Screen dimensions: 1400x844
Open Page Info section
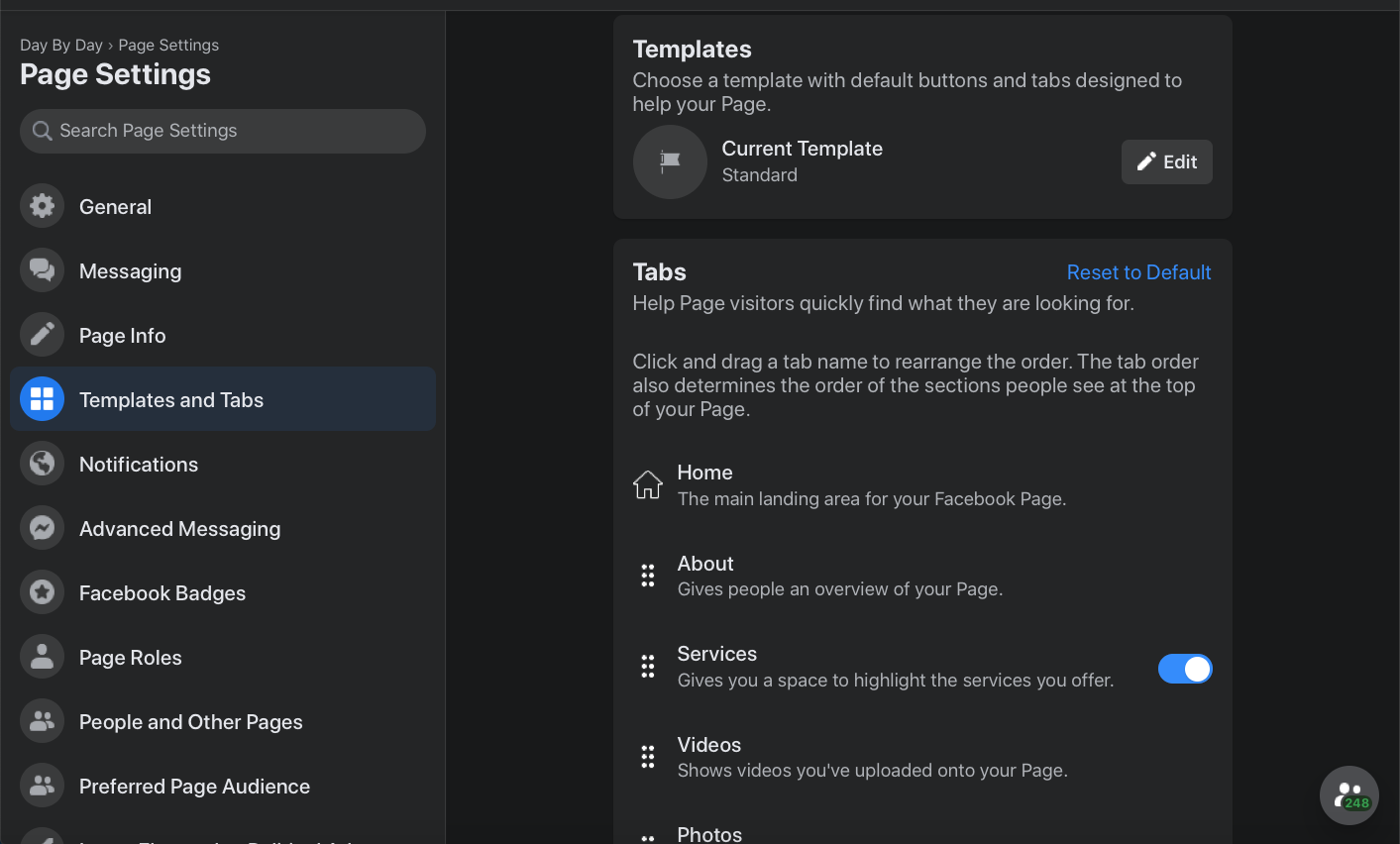pyautogui.click(x=223, y=335)
